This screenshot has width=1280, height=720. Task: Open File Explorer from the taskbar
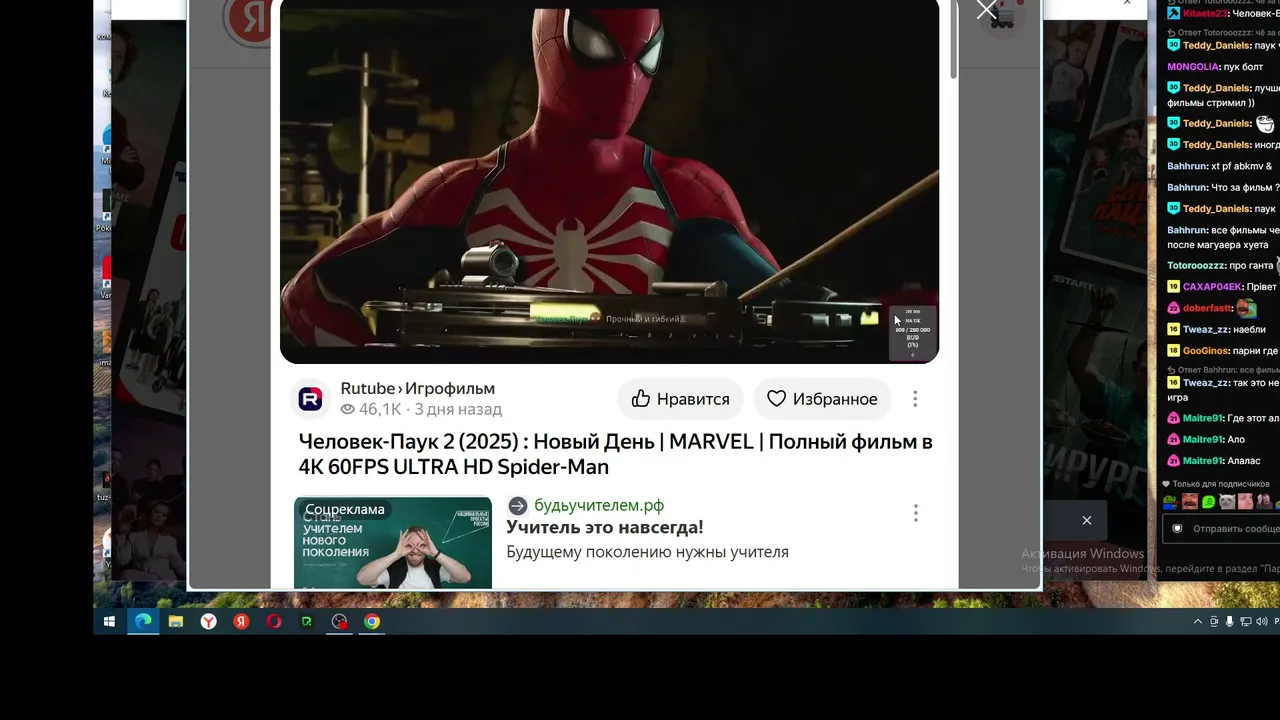[x=176, y=621]
